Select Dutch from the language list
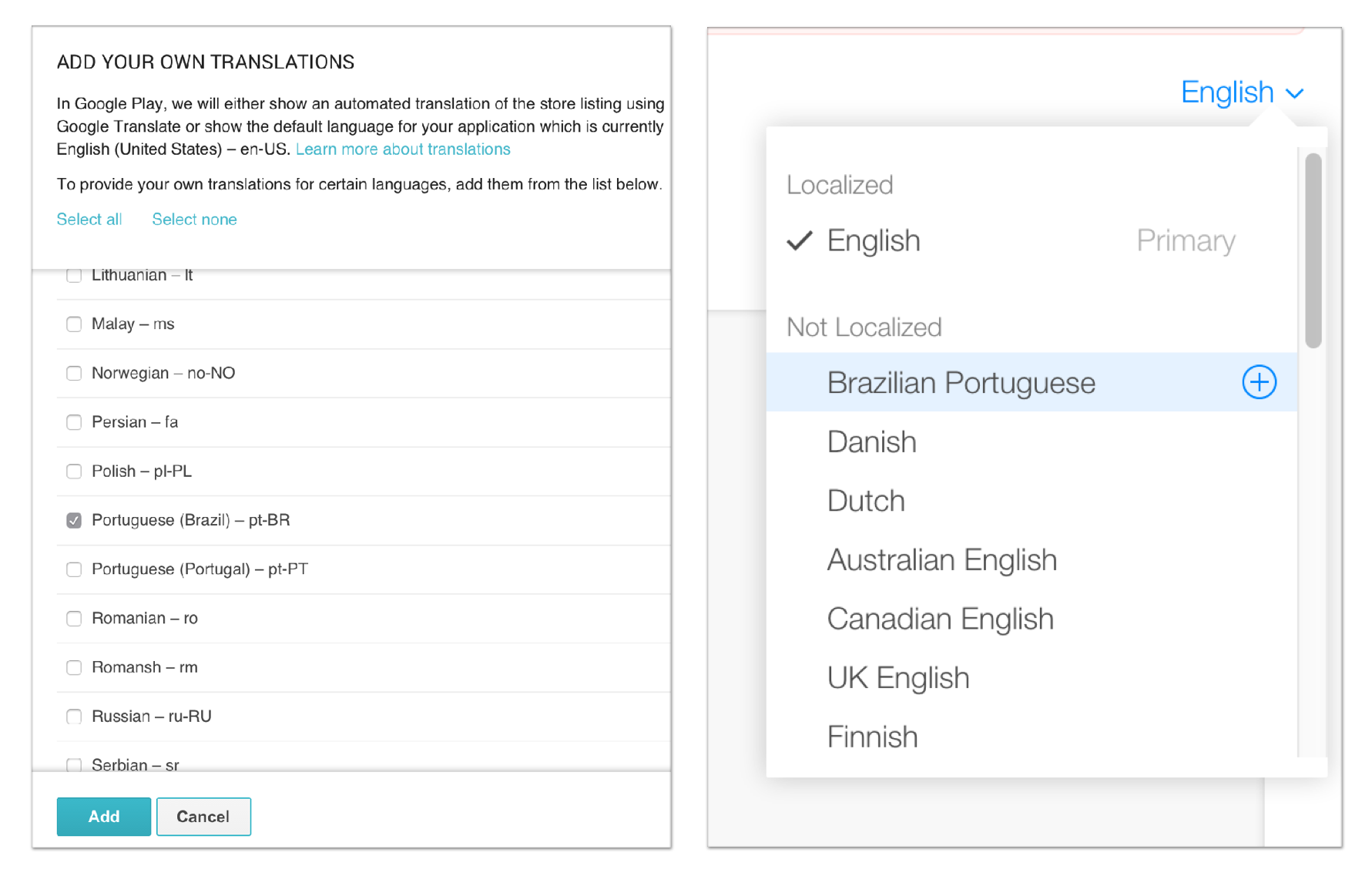The height and width of the screenshot is (893, 1372). (1032, 501)
